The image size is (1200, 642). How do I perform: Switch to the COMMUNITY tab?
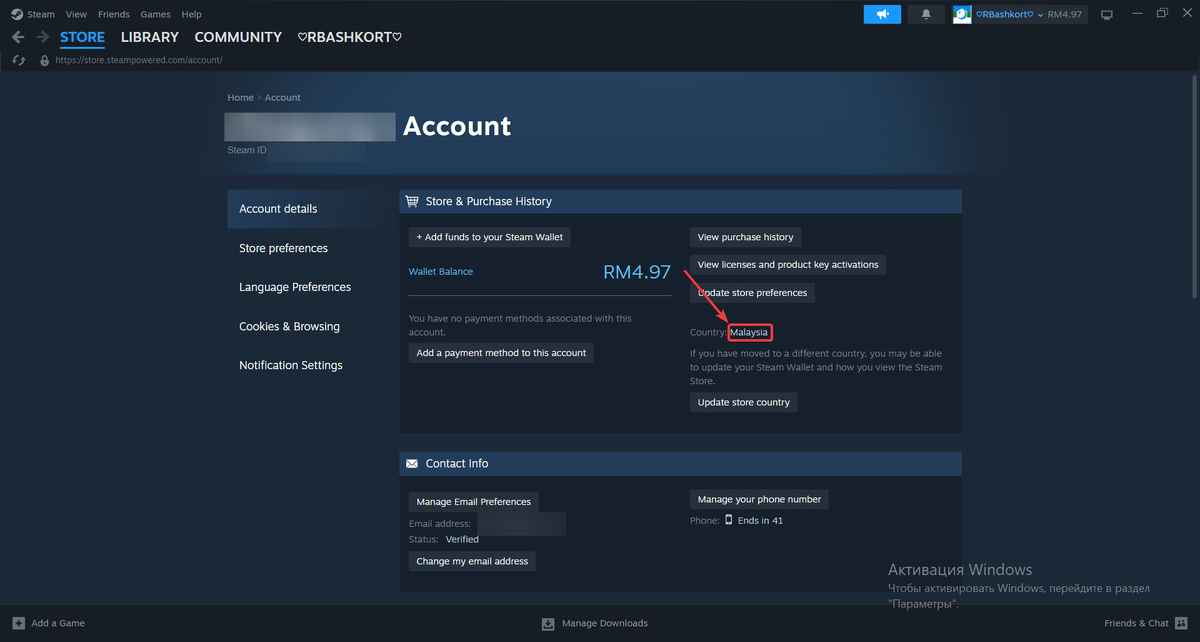tap(238, 37)
